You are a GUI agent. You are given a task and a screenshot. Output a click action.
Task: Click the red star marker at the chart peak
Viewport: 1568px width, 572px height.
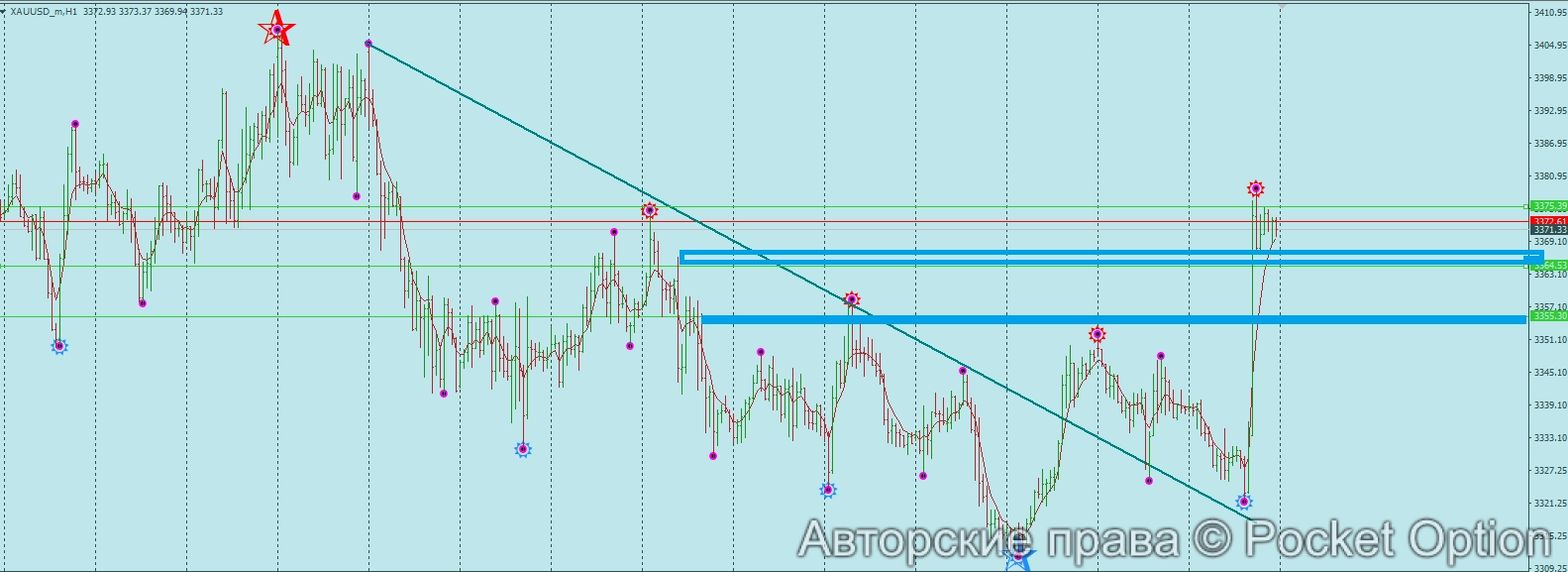(276, 30)
